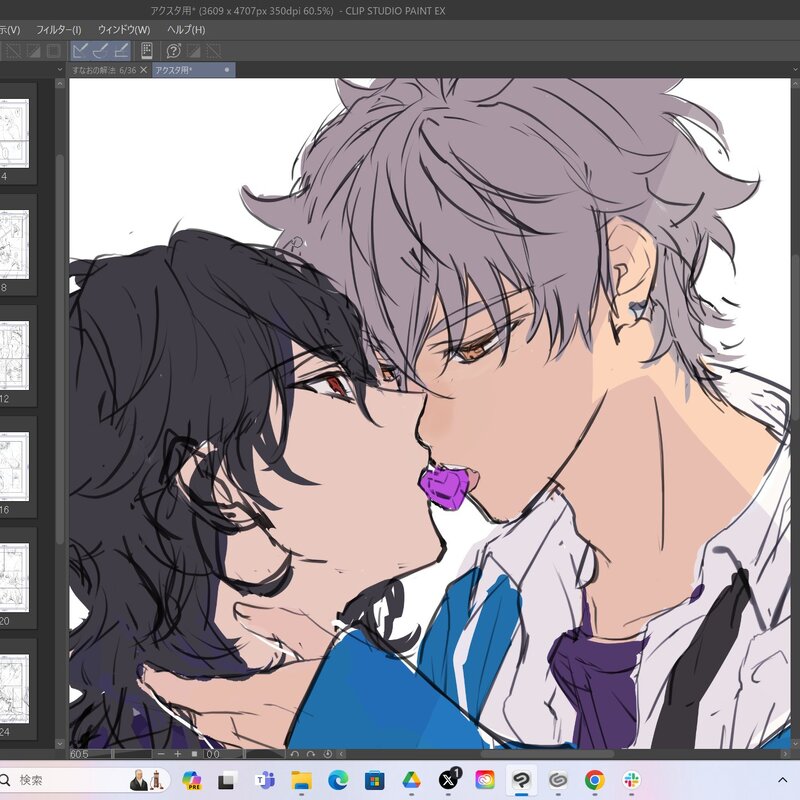Open Microsoft Copilot PRE from taskbar
Image resolution: width=800 pixels, height=800 pixels.
192,780
